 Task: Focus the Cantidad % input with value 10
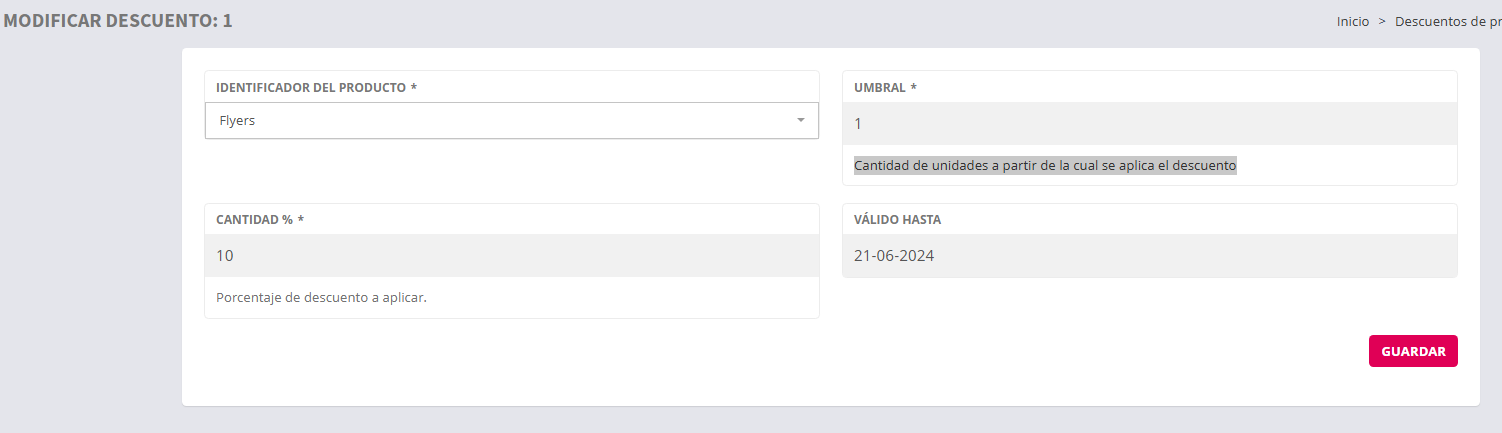tap(511, 256)
